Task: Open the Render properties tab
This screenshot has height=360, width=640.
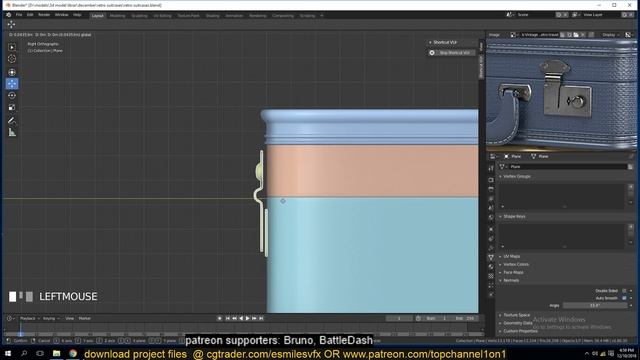Action: pyautogui.click(x=491, y=180)
